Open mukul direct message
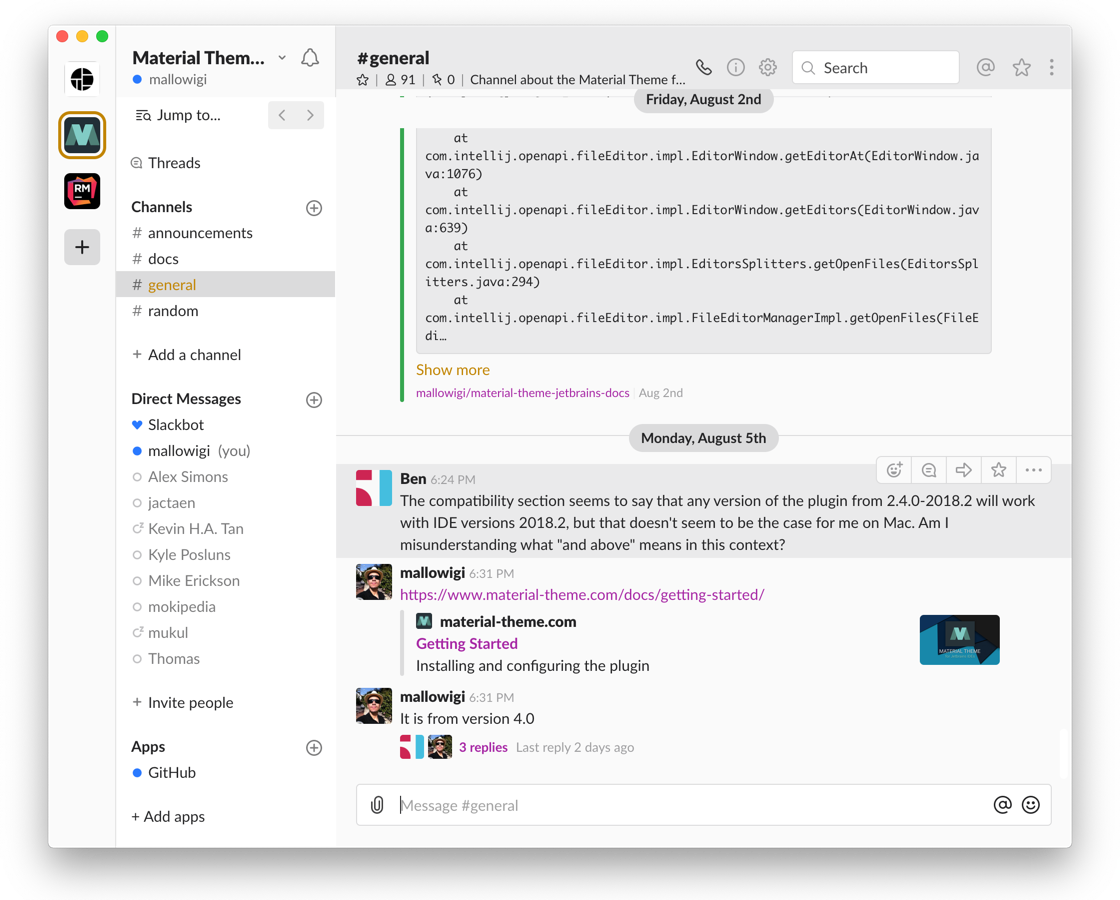 226,633
